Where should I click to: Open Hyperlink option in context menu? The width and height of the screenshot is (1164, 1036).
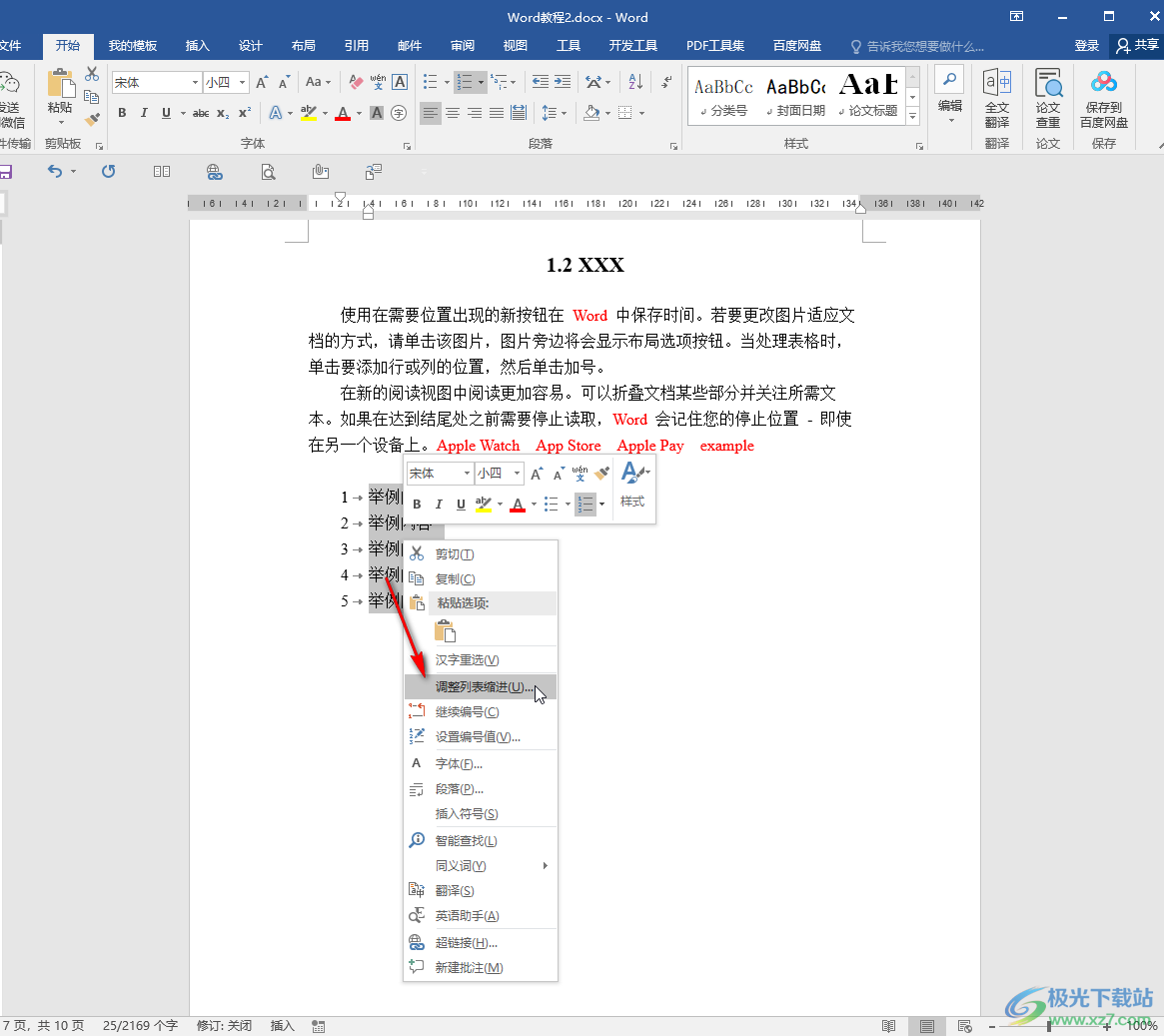click(481, 943)
